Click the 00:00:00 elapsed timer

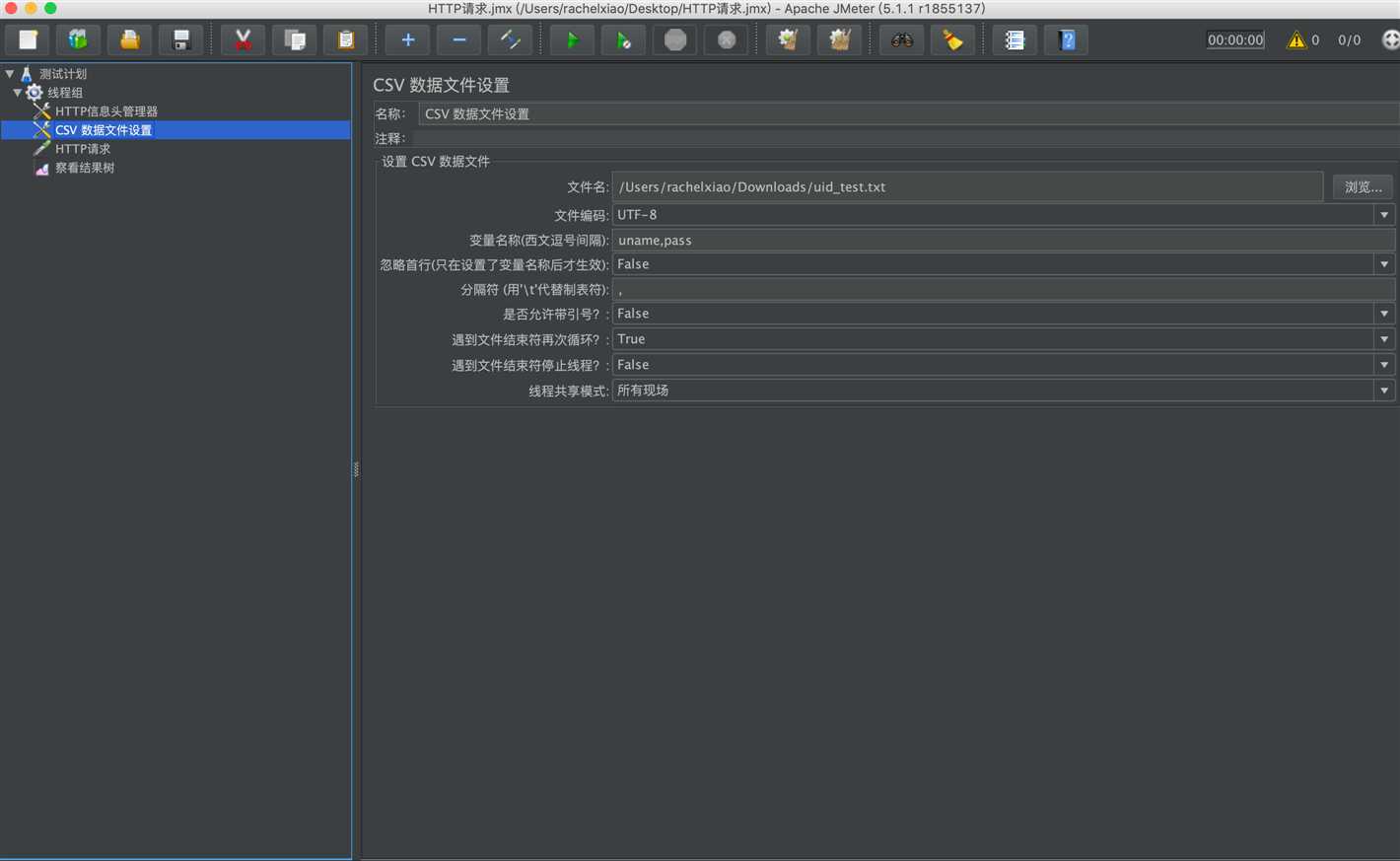pos(1235,40)
